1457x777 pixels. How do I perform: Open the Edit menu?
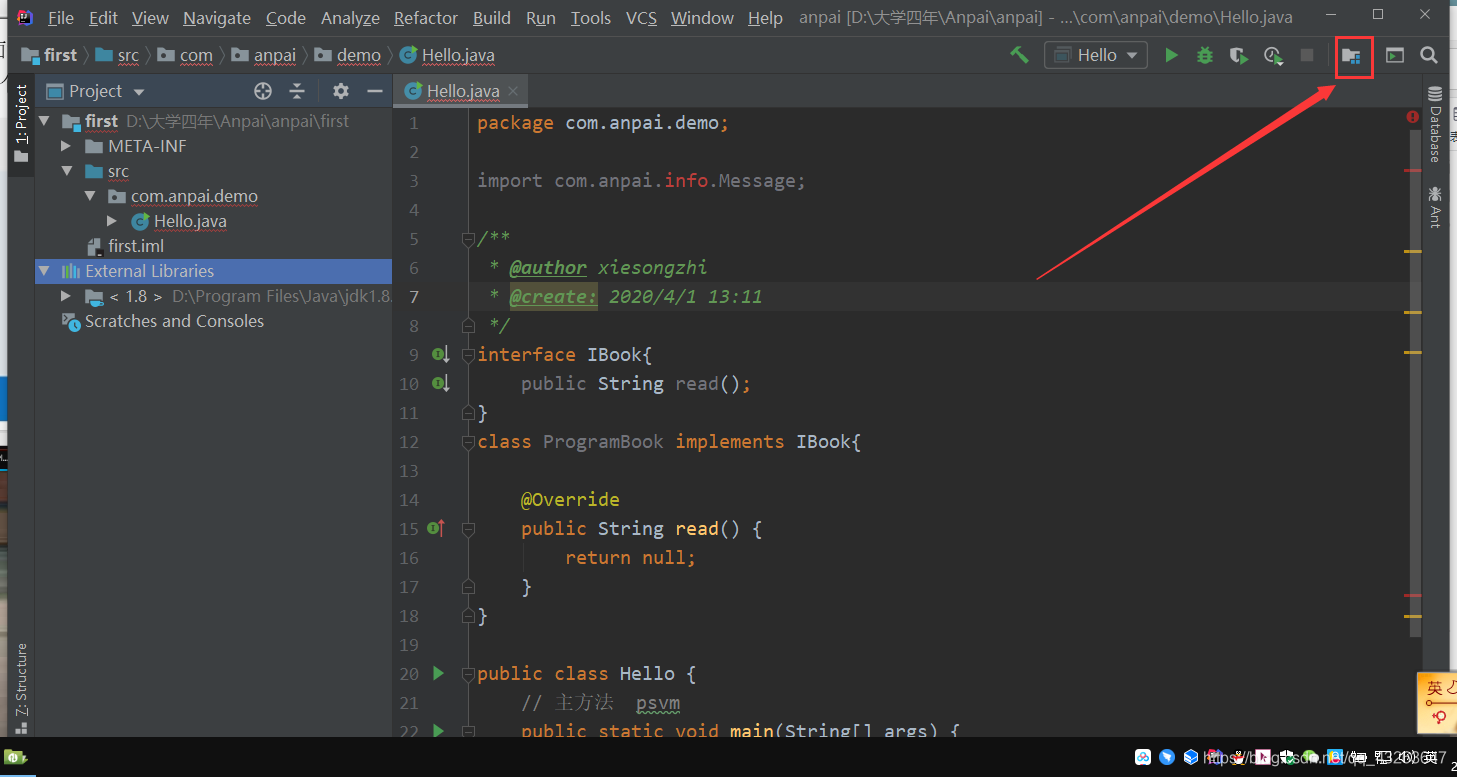click(x=103, y=18)
